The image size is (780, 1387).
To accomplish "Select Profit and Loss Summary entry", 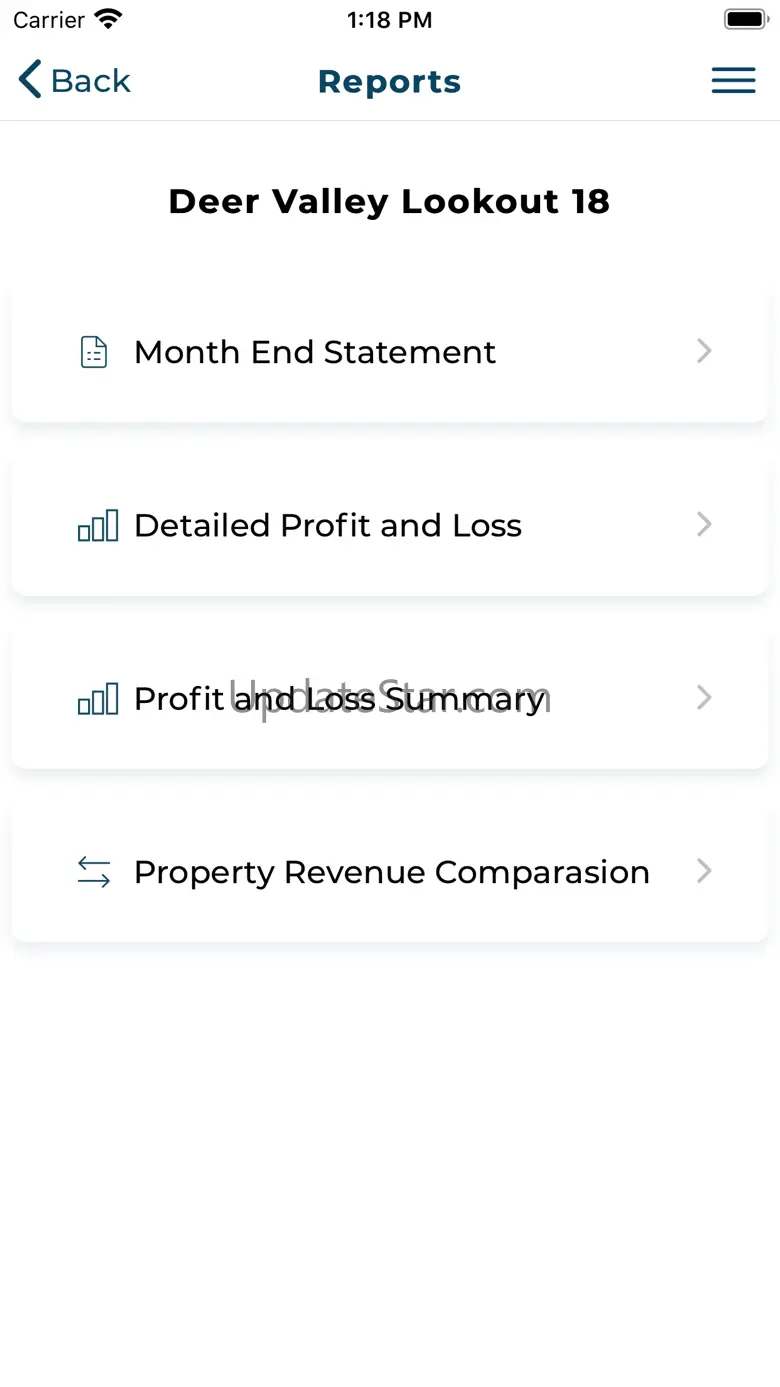I will [390, 698].
